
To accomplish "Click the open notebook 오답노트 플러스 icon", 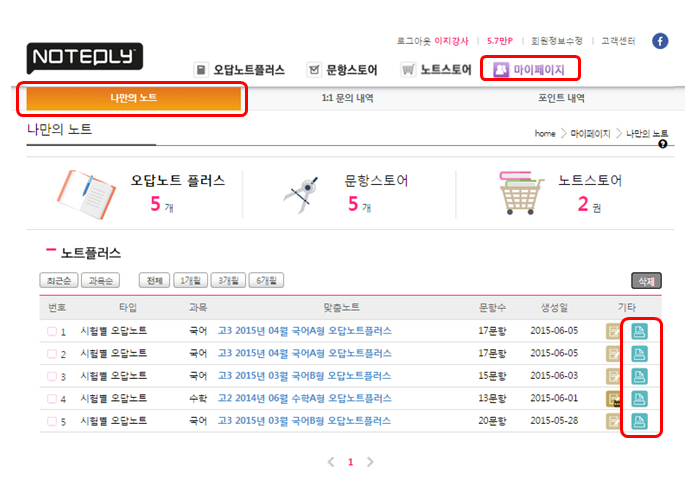I will [x=86, y=194].
